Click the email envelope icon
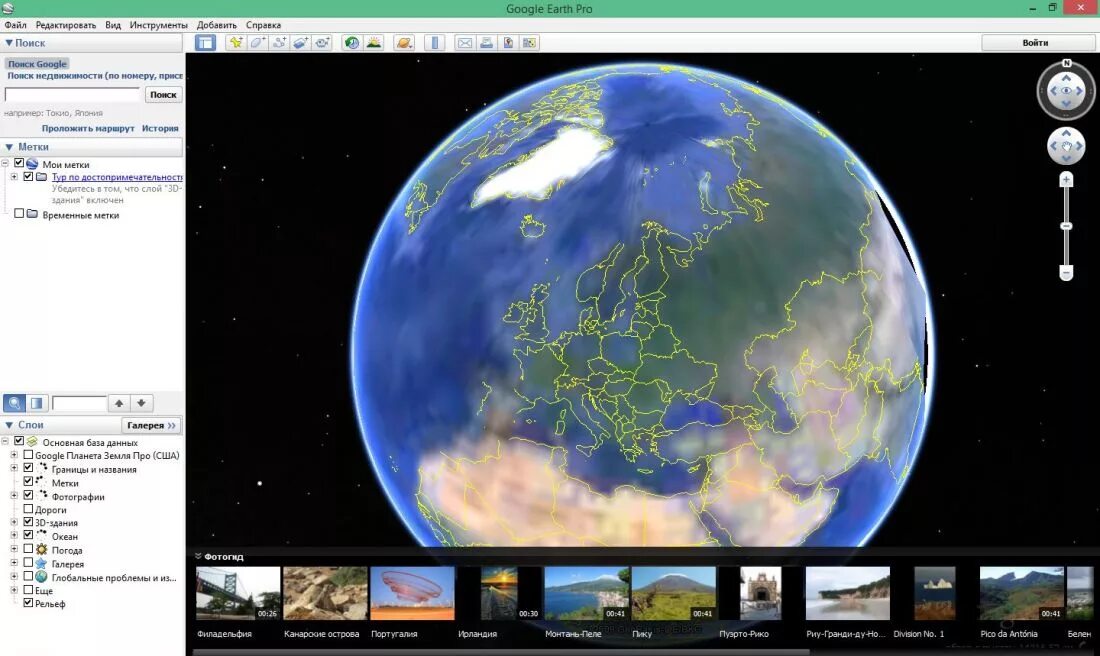 tap(464, 43)
